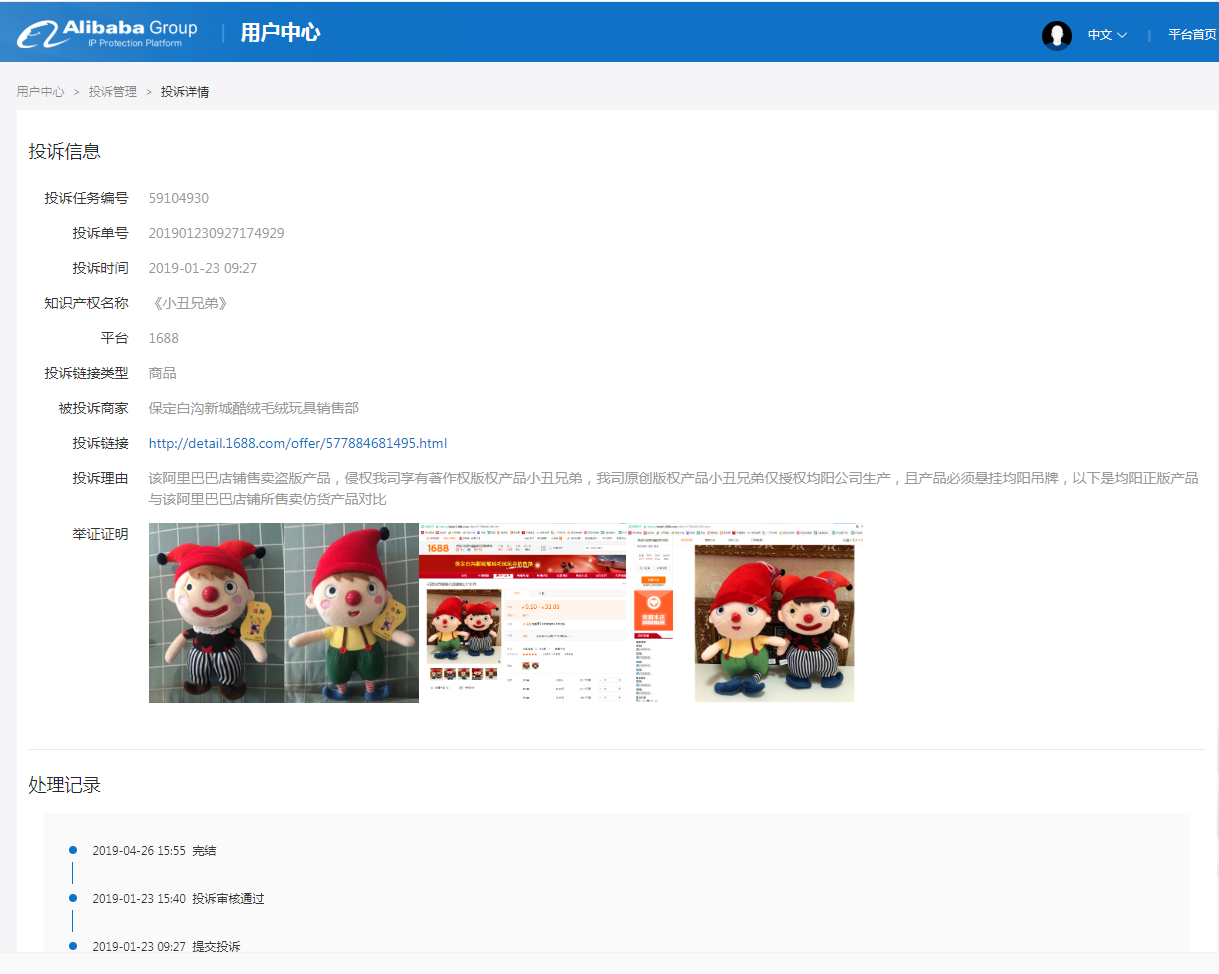Click the 被投诉商家 label
This screenshot has width=1219, height=974.
point(93,408)
